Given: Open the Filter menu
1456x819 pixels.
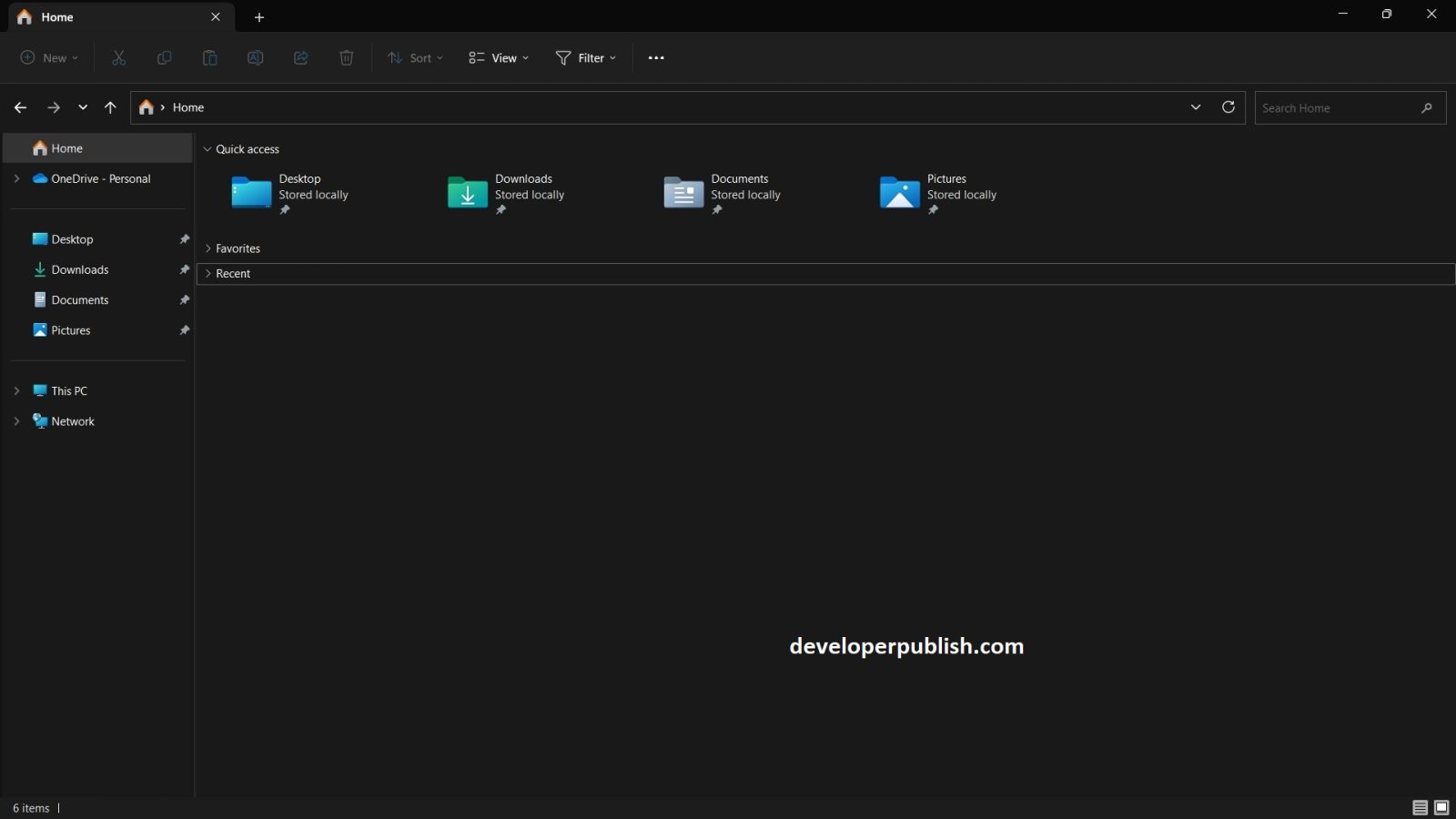Looking at the screenshot, I should click(585, 57).
